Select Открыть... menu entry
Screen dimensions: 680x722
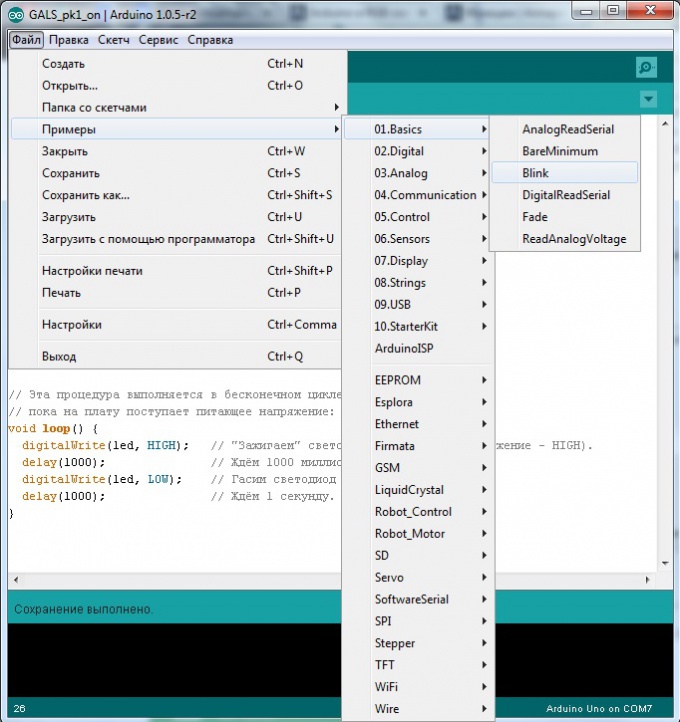point(176,86)
